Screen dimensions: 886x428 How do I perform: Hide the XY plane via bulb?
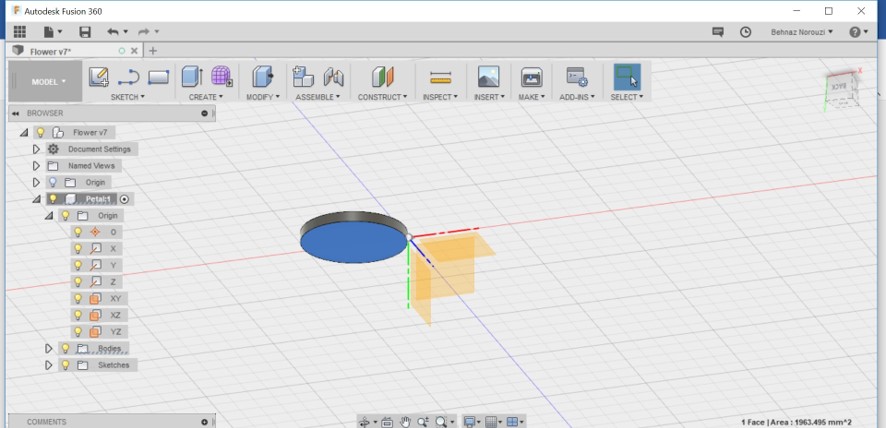click(x=78, y=299)
